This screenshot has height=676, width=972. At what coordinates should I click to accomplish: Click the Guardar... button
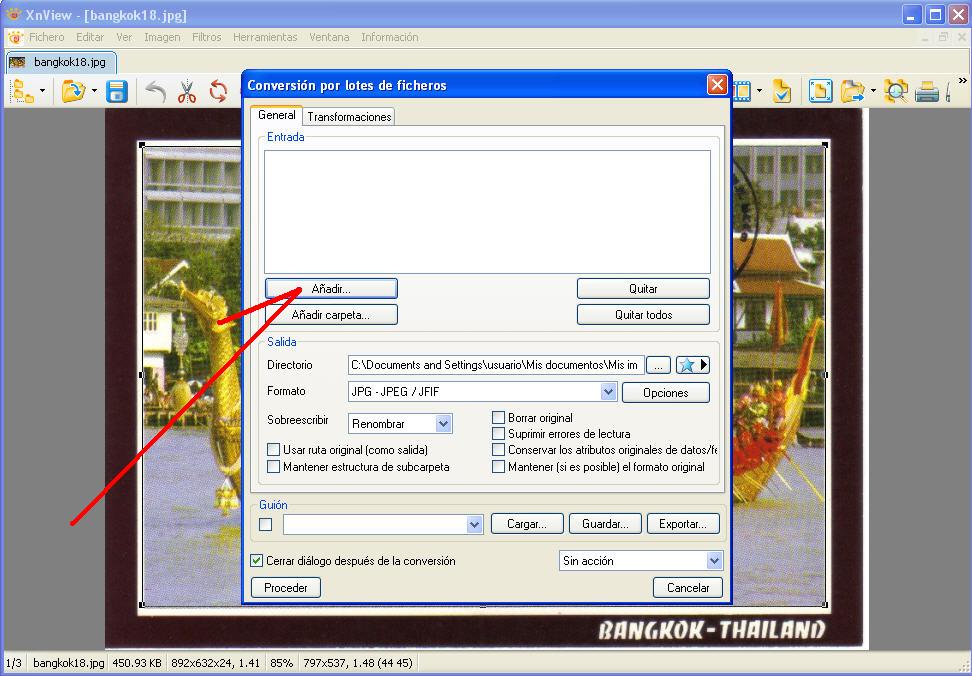[605, 524]
